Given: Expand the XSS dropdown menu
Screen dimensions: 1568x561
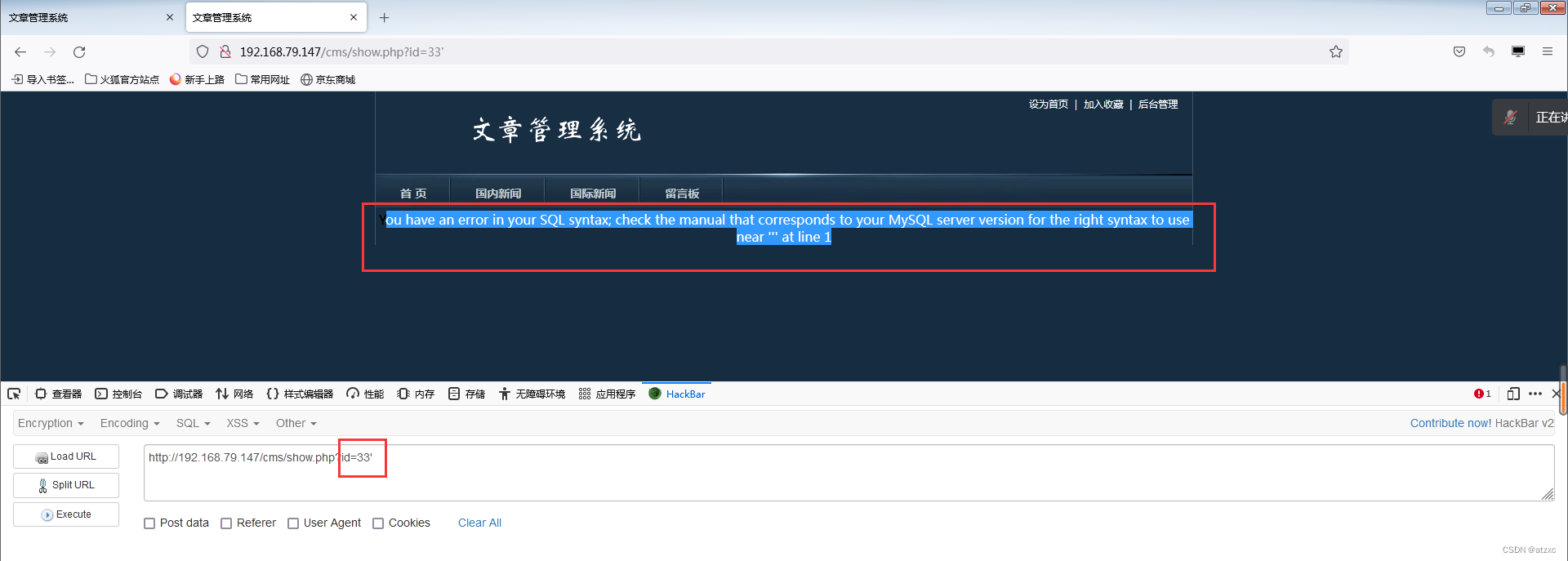Looking at the screenshot, I should pos(243,423).
